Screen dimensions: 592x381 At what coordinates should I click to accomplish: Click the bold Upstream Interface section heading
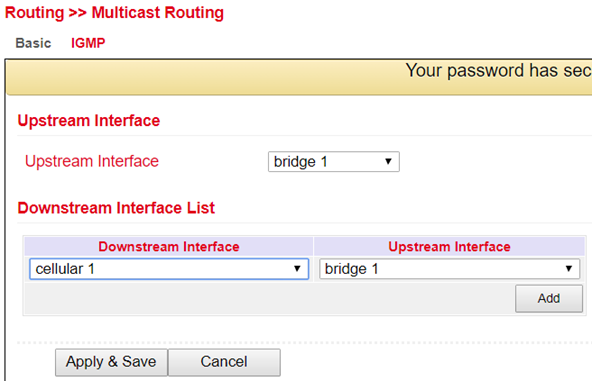89,121
